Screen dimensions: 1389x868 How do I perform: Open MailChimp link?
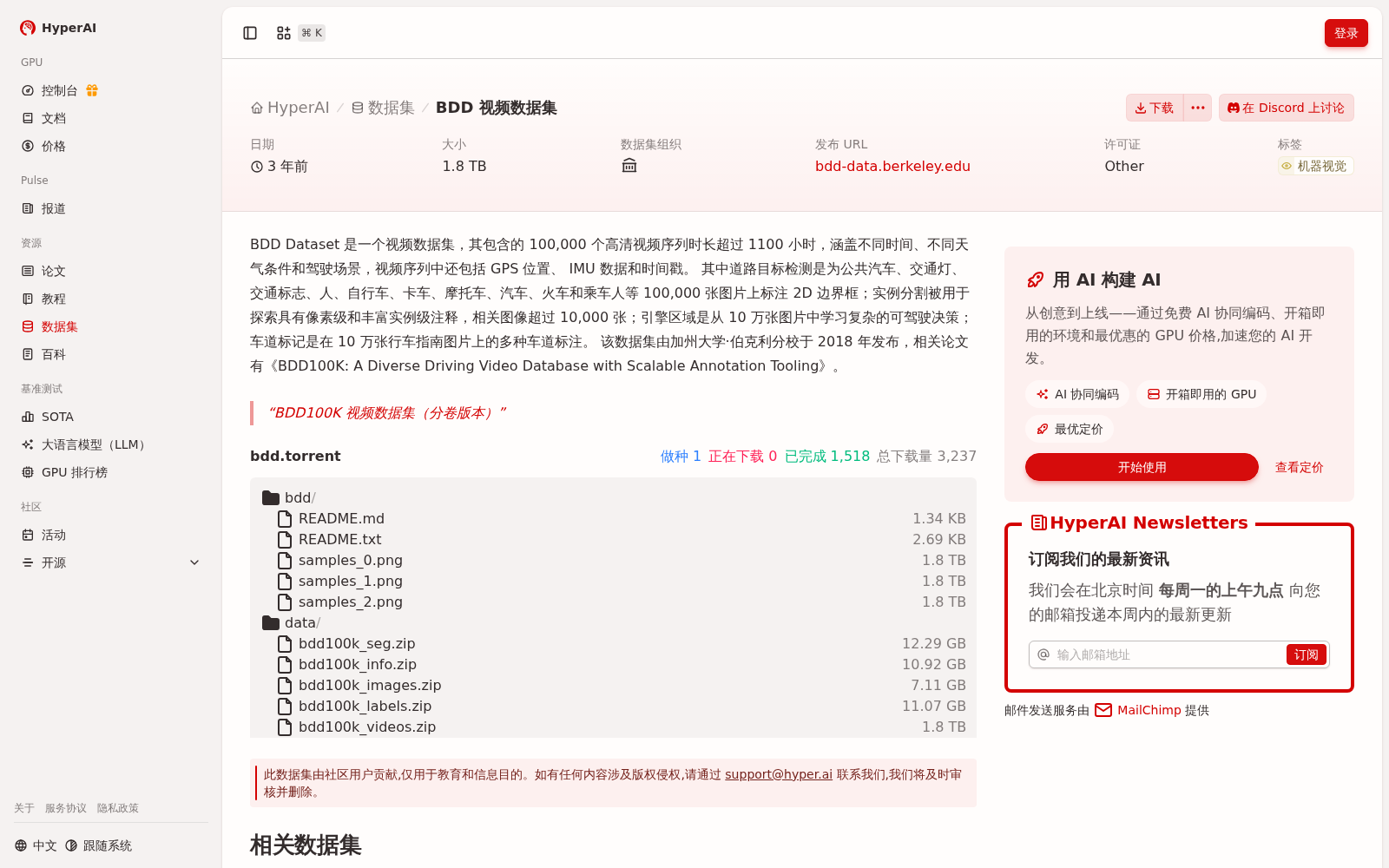coord(1149,710)
